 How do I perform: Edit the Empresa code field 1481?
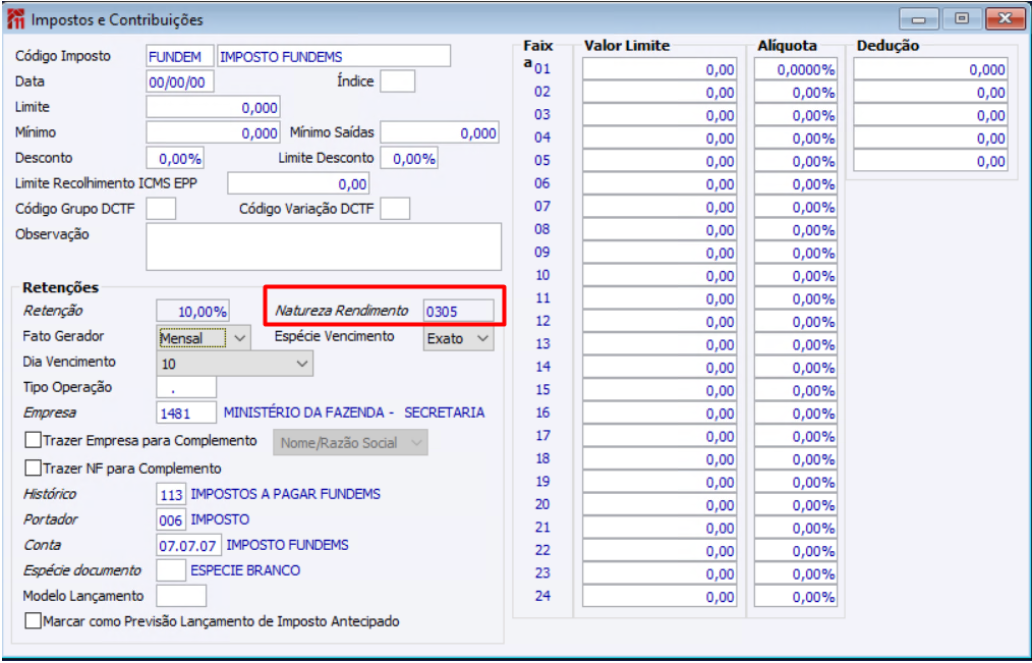pyautogui.click(x=186, y=413)
